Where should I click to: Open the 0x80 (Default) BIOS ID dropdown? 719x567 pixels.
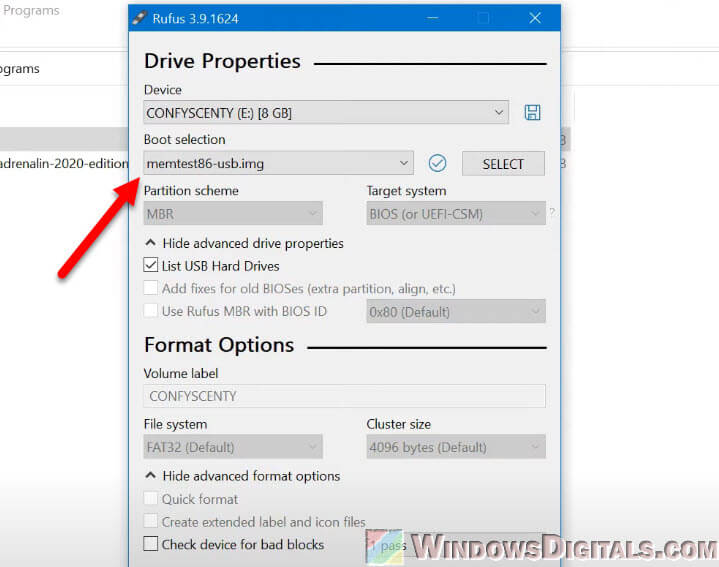456,312
